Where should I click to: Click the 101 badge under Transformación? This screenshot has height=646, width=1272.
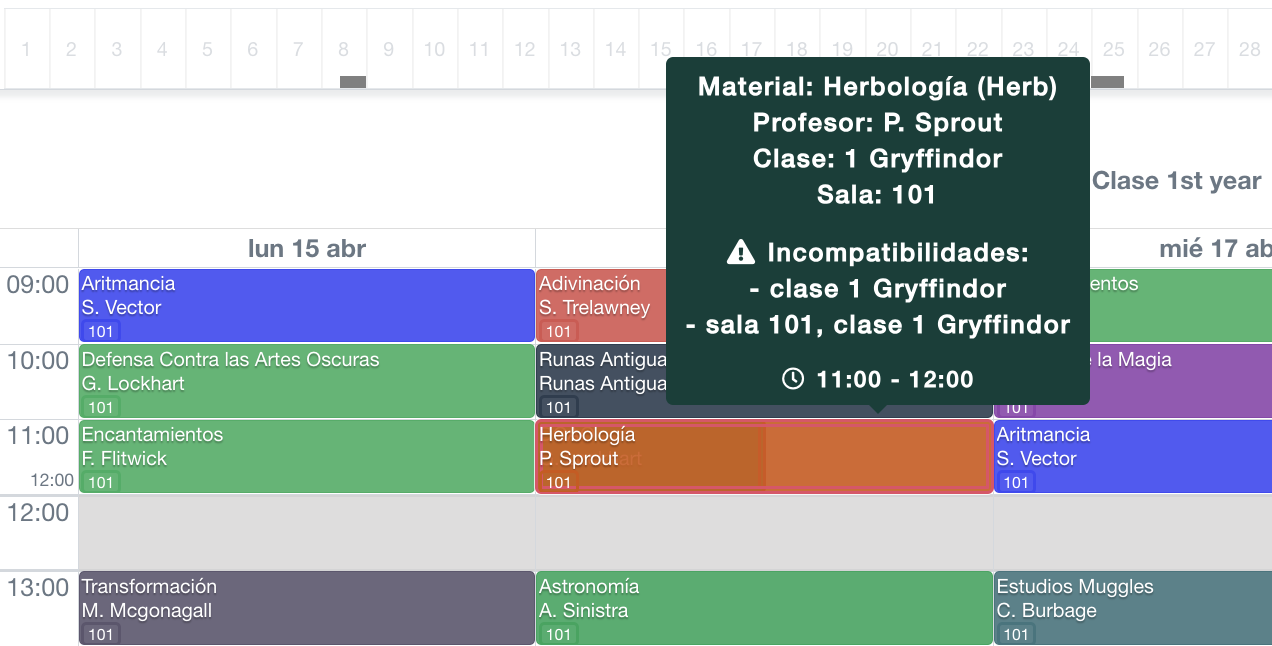click(100, 634)
